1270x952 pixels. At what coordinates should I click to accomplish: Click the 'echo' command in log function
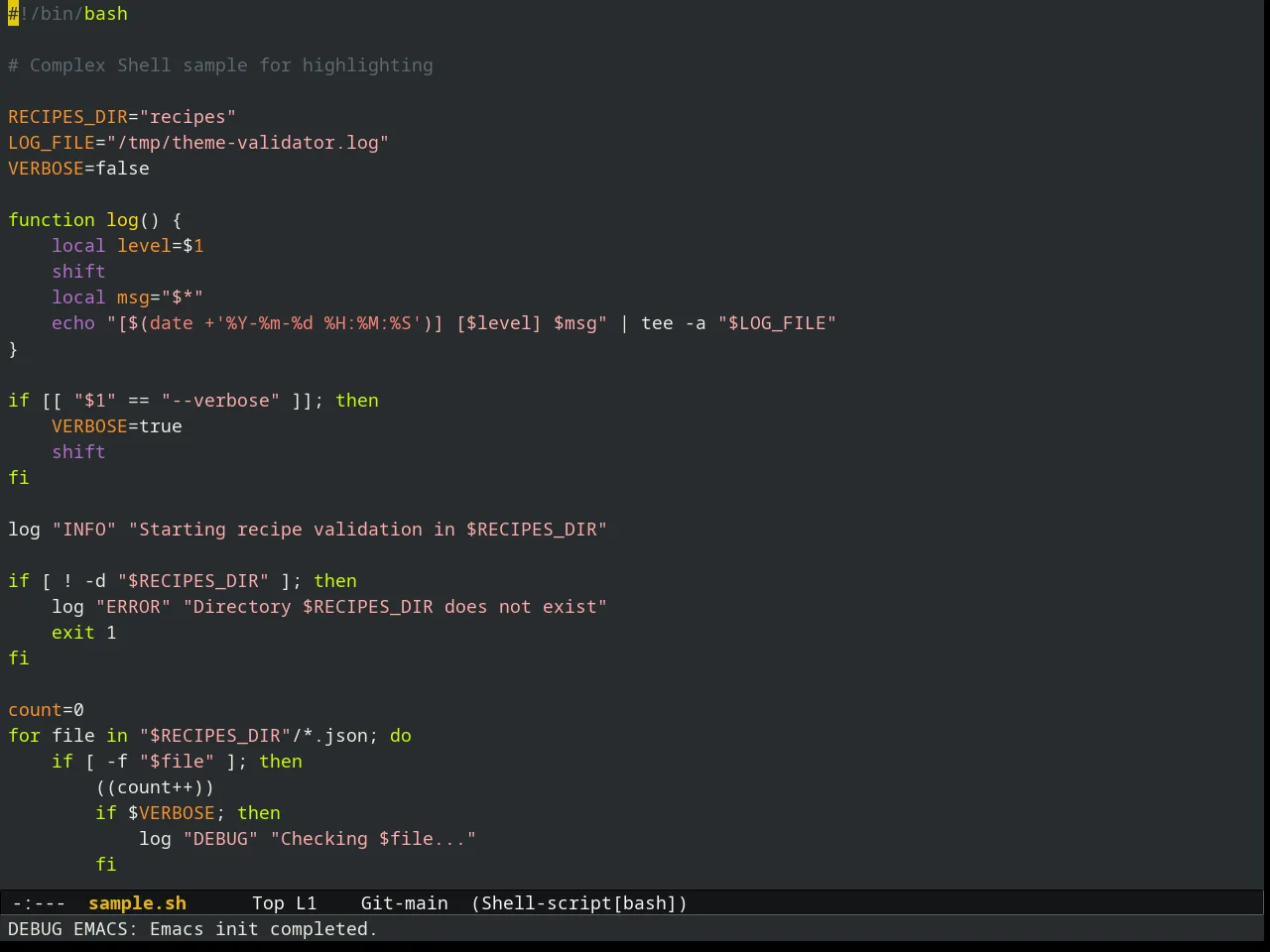click(x=72, y=323)
